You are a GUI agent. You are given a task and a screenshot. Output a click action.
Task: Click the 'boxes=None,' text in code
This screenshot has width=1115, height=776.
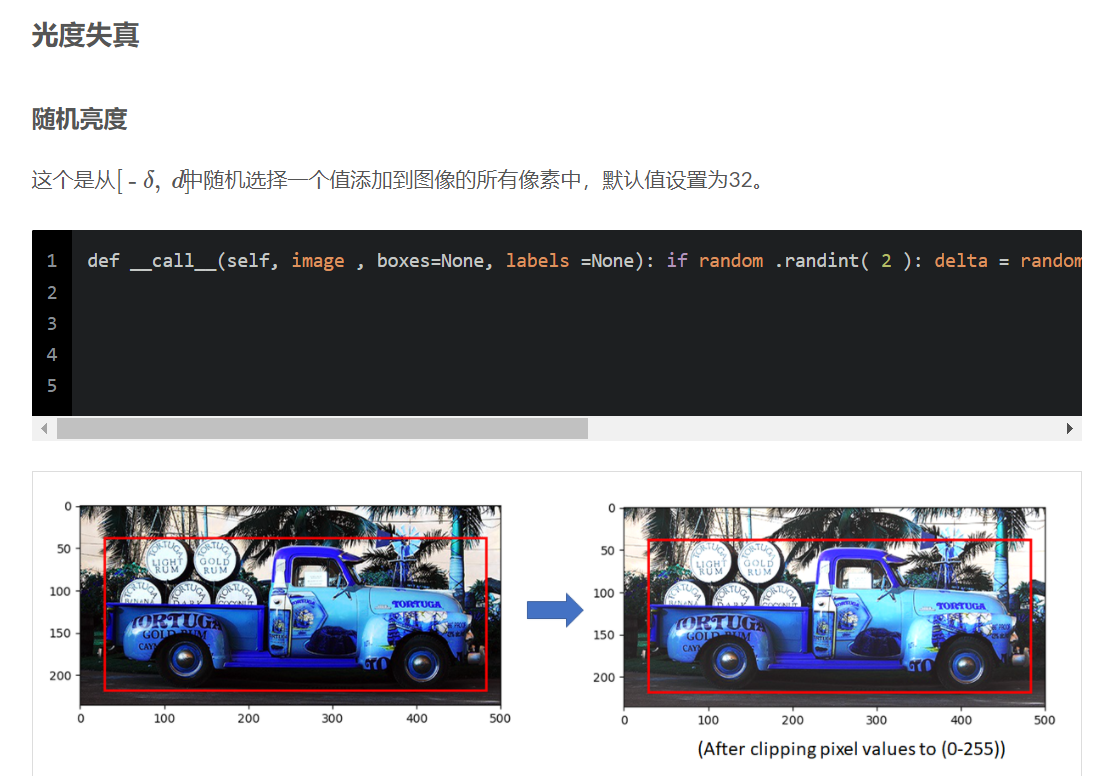coord(435,261)
